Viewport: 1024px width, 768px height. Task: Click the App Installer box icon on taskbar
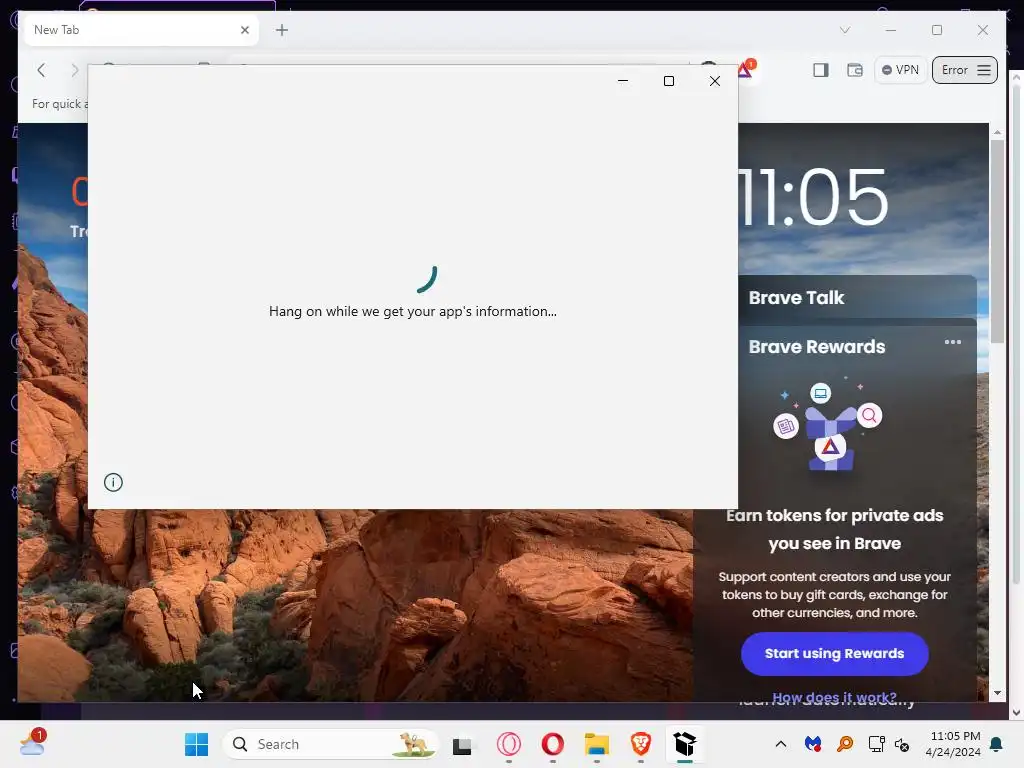684,744
